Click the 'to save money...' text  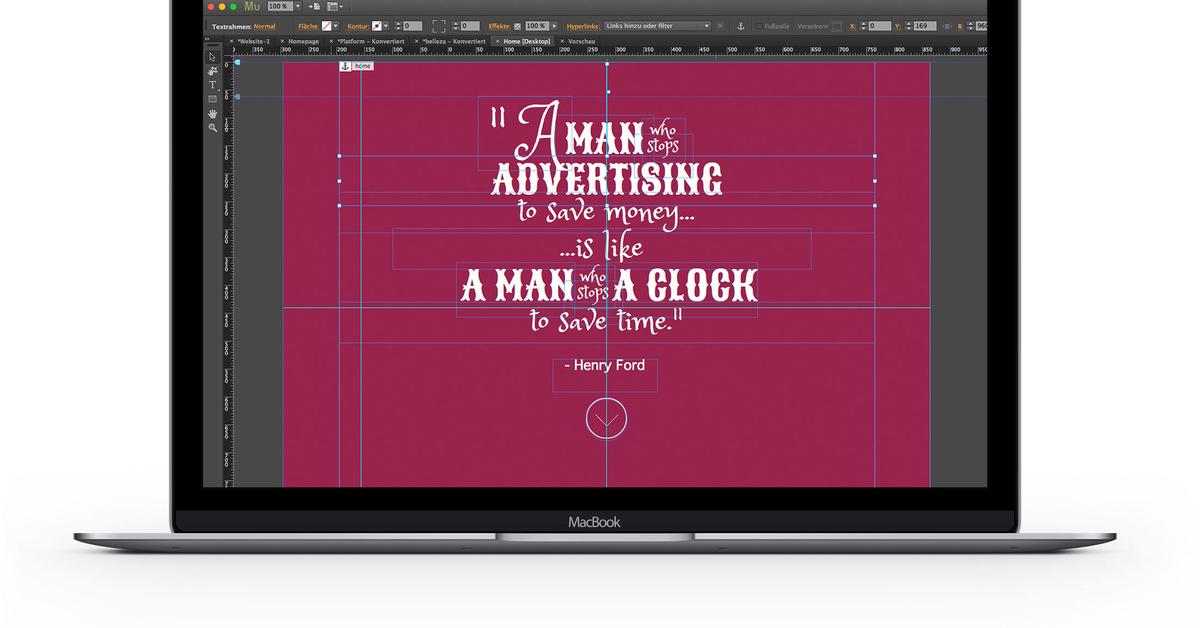pos(606,213)
